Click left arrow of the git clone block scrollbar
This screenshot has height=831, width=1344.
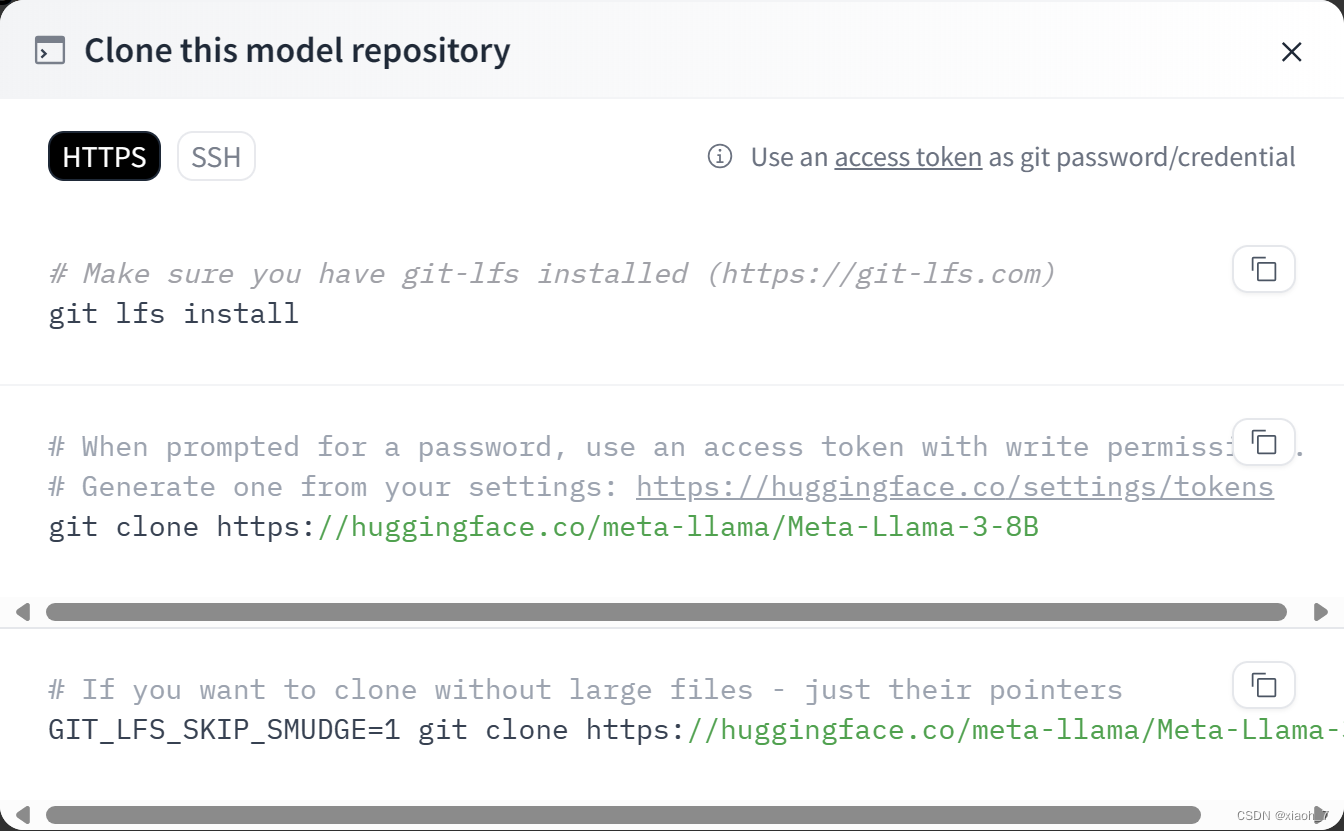click(x=22, y=611)
